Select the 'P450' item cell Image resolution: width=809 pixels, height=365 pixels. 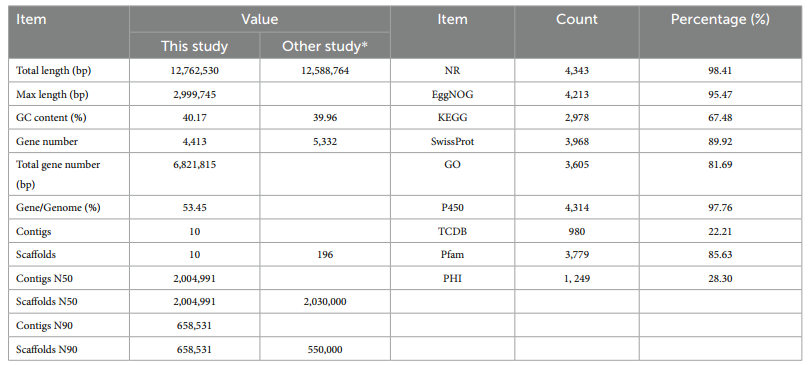click(452, 208)
